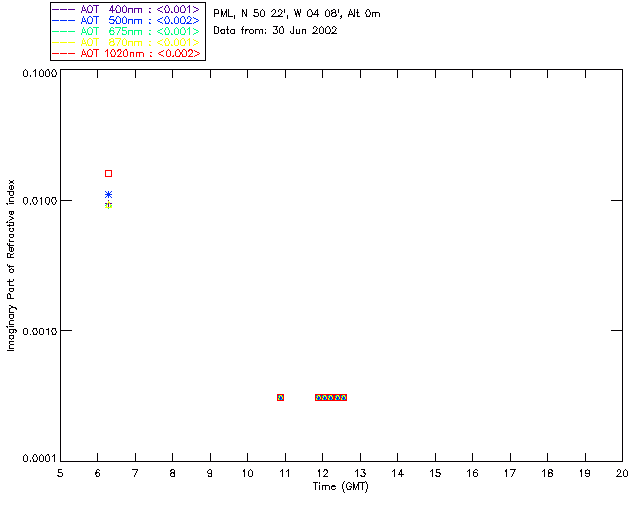640x512 pixels.
Task: Click the x-axis tick label 8
Action: point(173,473)
